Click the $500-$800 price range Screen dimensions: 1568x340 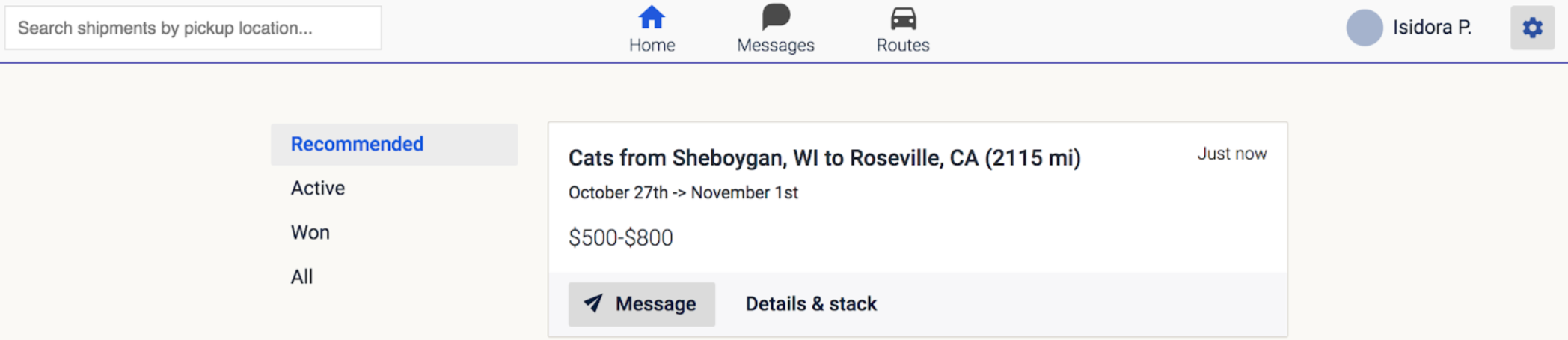pos(620,237)
